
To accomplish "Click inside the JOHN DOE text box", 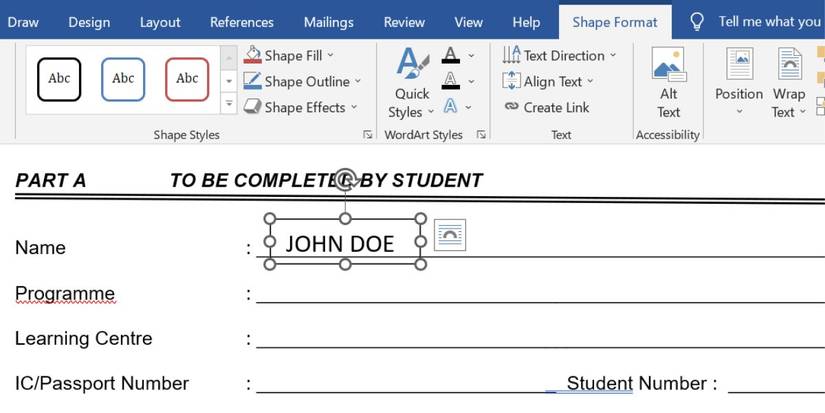I will (340, 243).
